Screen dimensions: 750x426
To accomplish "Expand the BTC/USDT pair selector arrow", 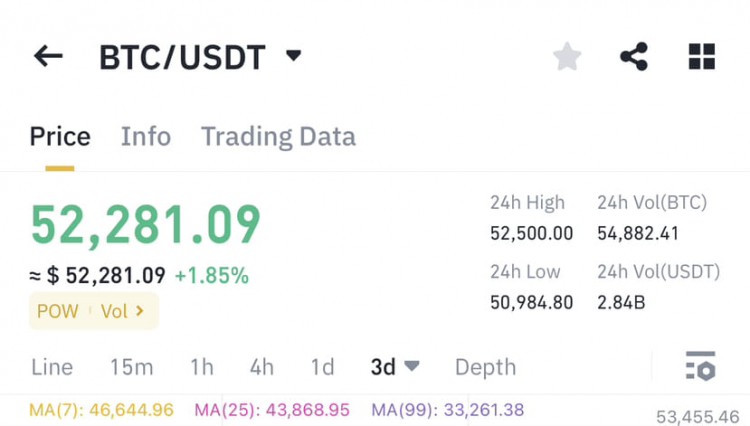I will [x=293, y=56].
